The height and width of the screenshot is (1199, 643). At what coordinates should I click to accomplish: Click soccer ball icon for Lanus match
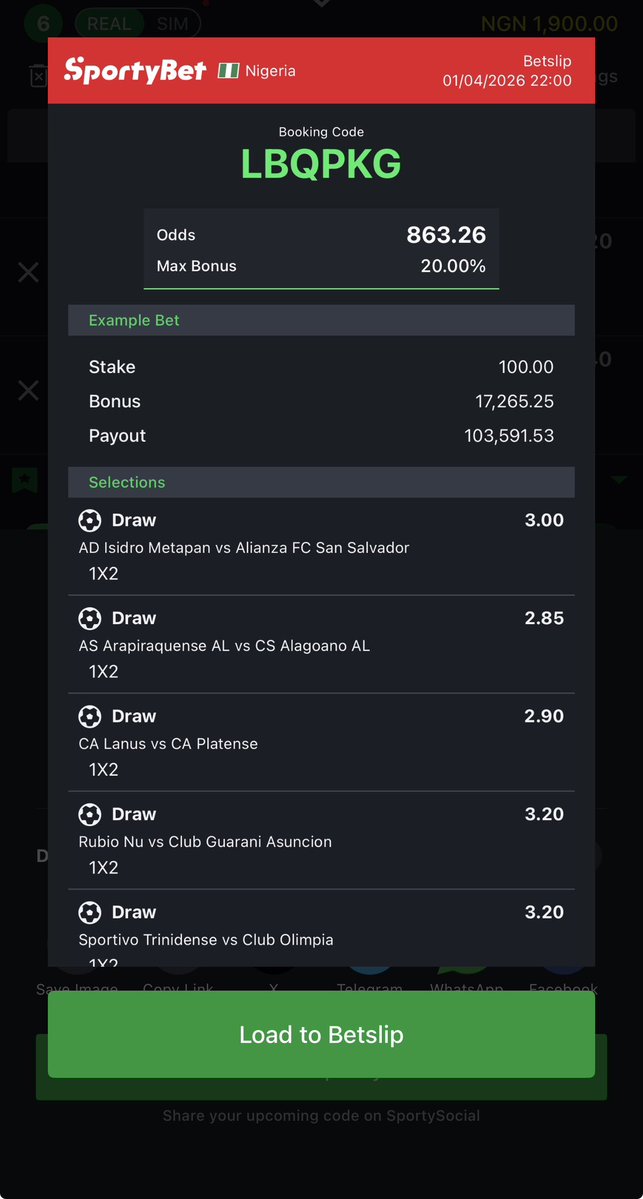pyautogui.click(x=90, y=716)
